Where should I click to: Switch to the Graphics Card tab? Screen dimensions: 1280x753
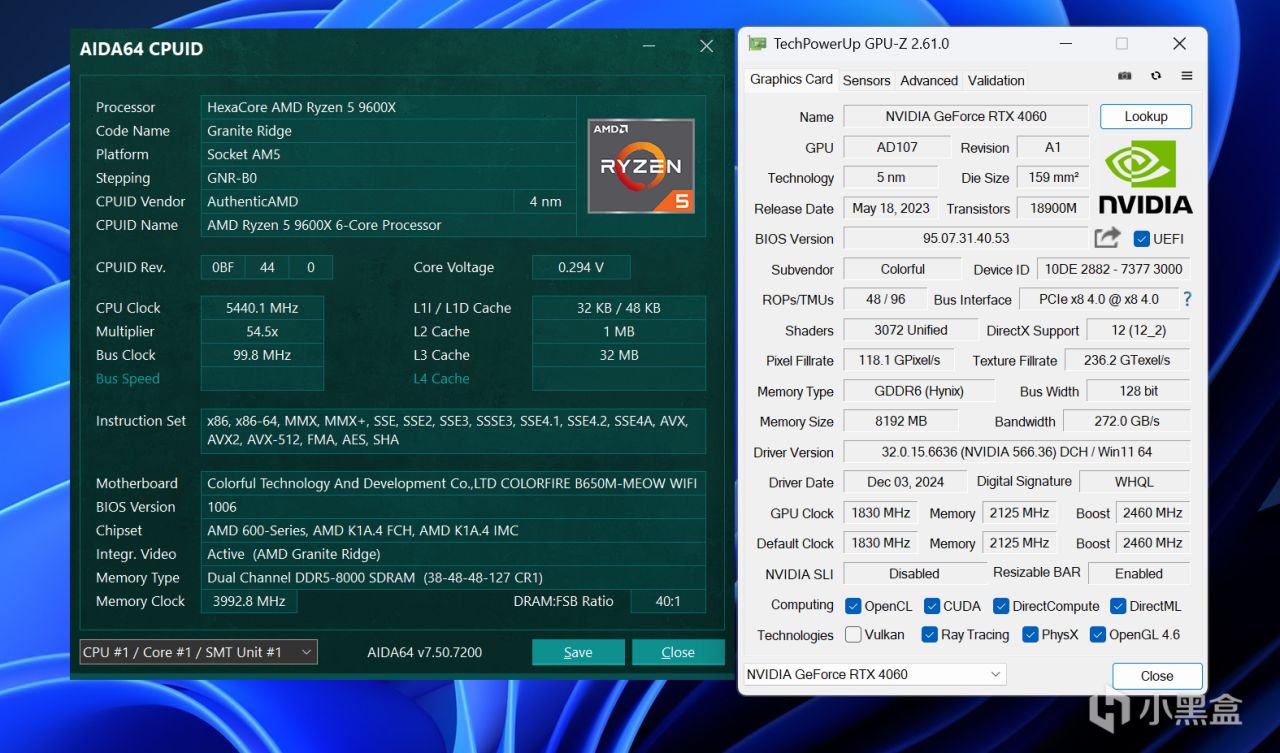pos(791,79)
